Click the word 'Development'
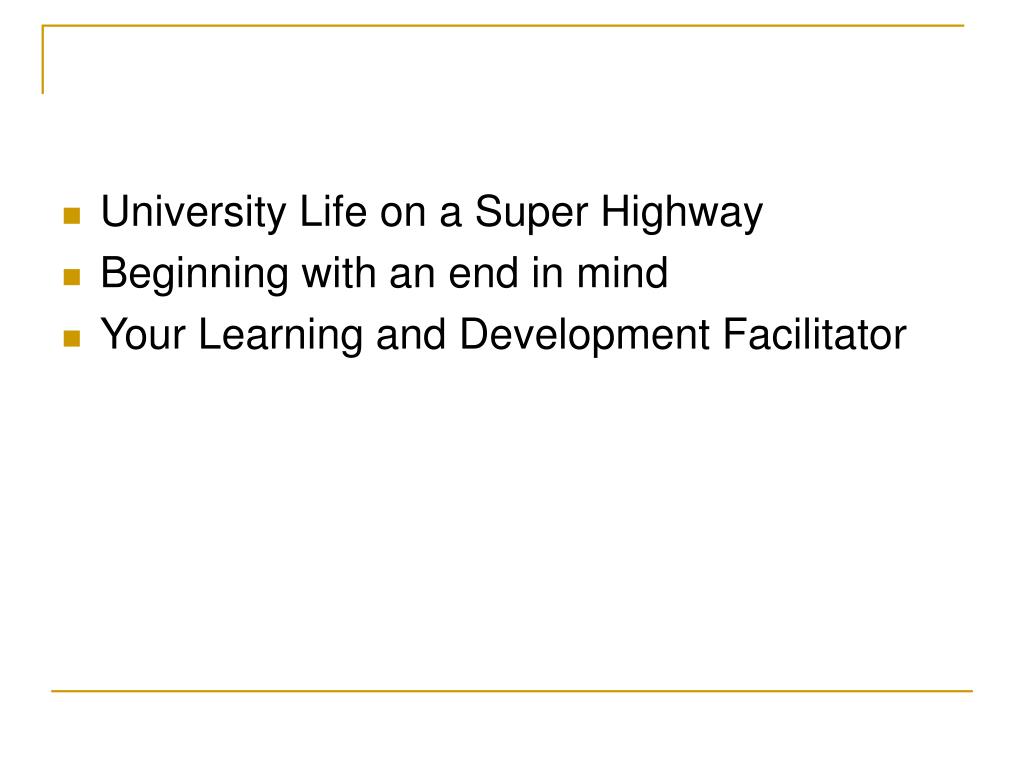 pyautogui.click(x=584, y=336)
